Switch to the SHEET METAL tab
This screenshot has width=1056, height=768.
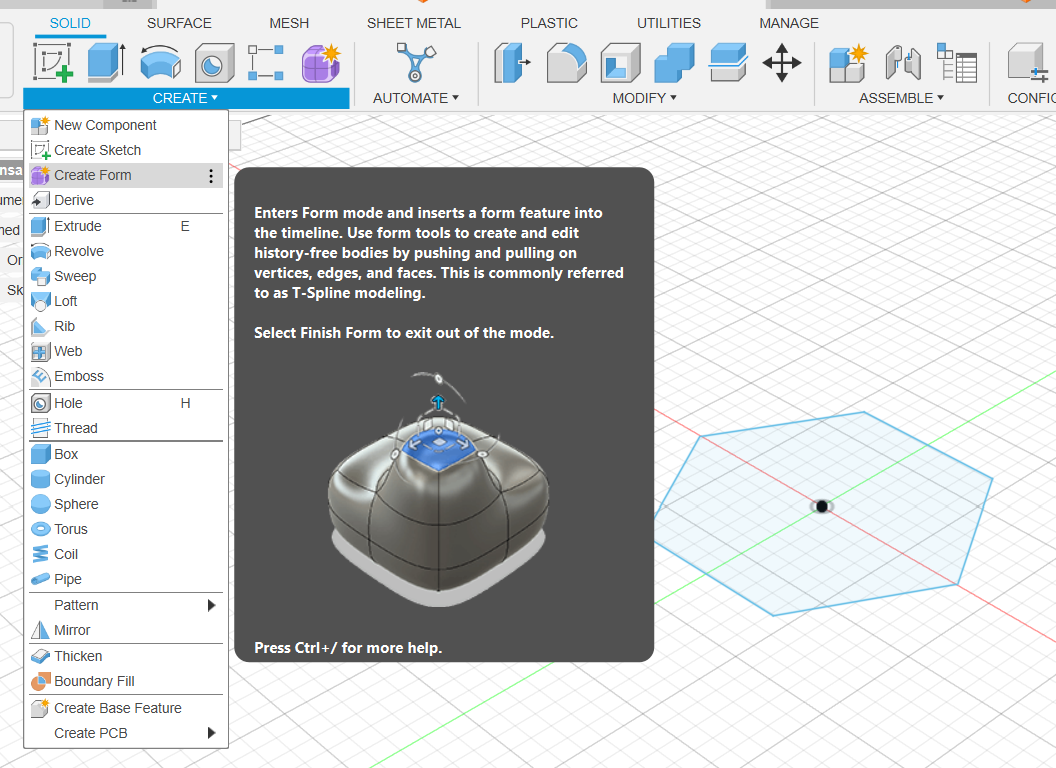[414, 23]
